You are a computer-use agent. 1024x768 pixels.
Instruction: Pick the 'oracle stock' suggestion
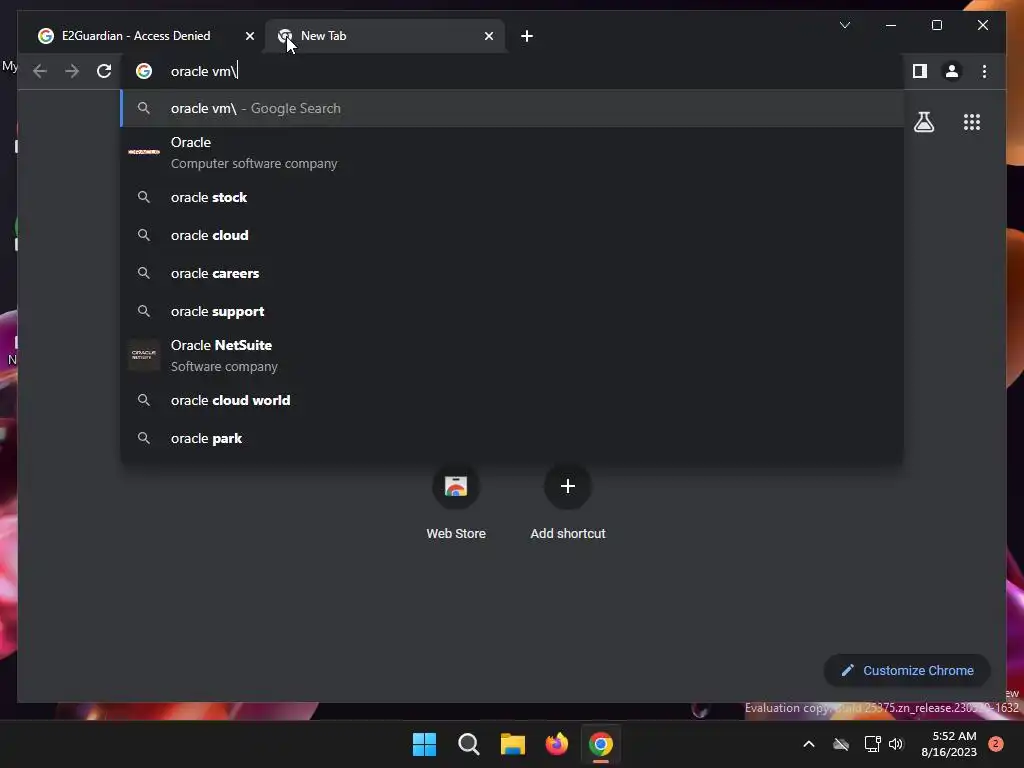coord(513,197)
